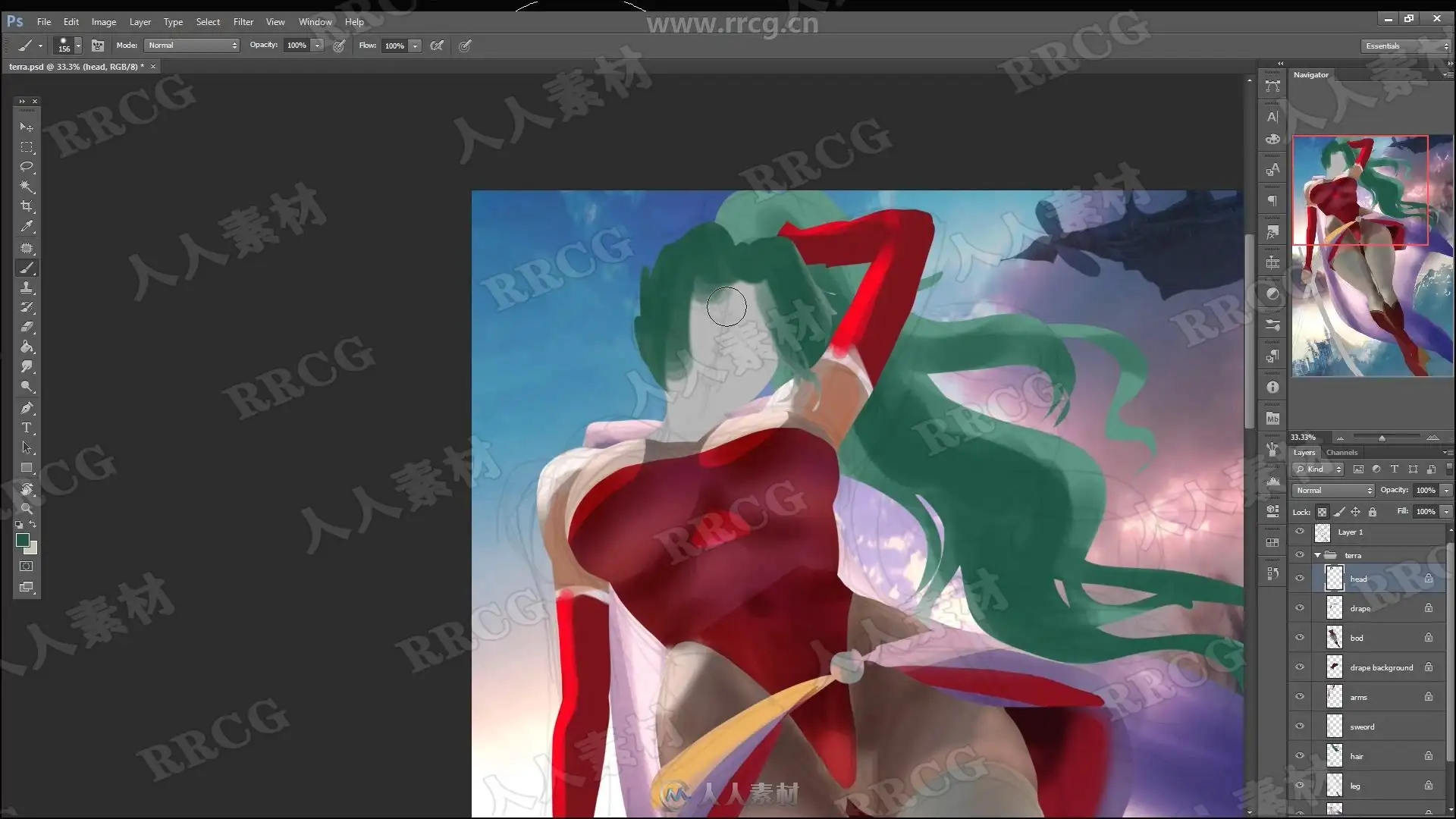The width and height of the screenshot is (1456, 819).
Task: Toggle visibility of the hair layer
Action: (x=1300, y=756)
